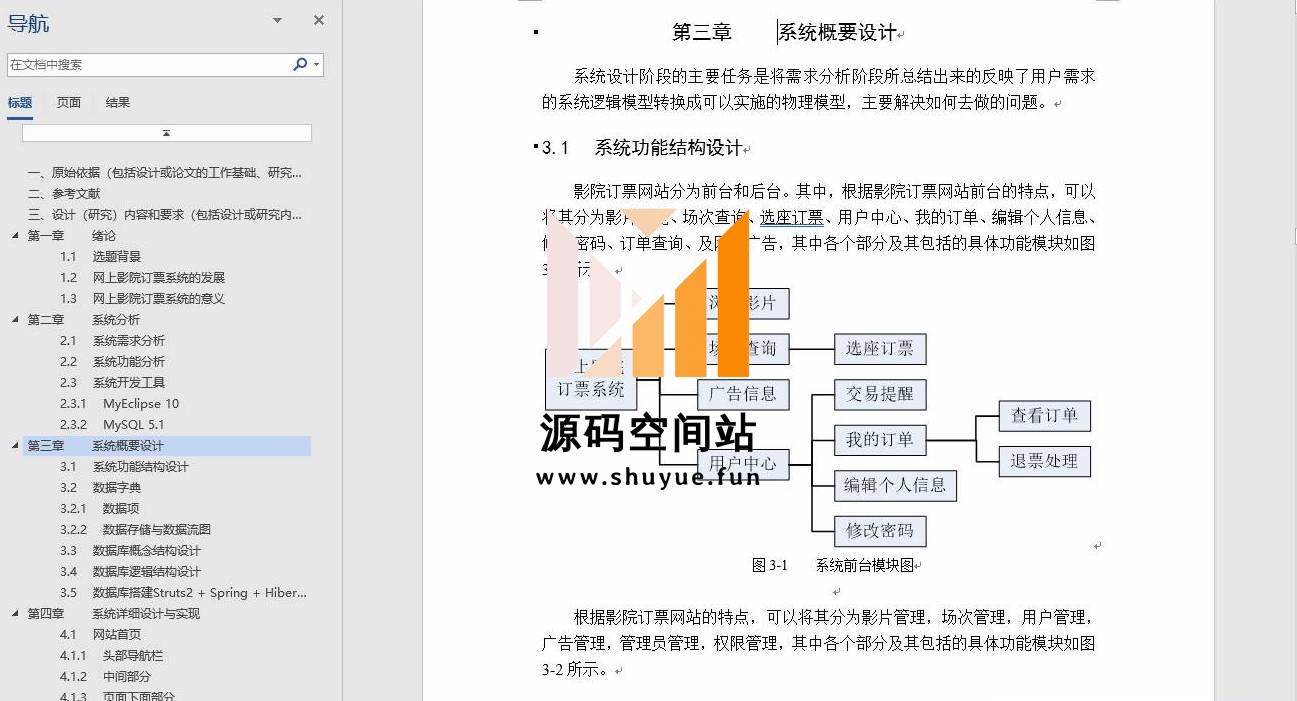Go to heading 4.1.1 头部导航栏
The width and height of the screenshot is (1297, 701).
click(x=111, y=656)
